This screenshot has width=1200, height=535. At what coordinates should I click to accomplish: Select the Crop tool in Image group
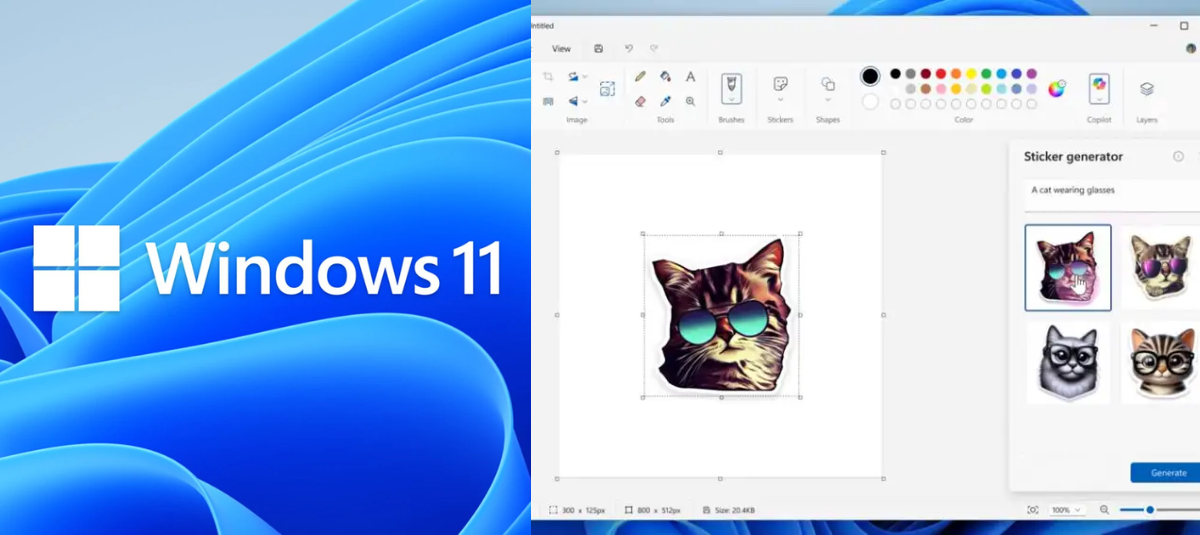point(548,77)
